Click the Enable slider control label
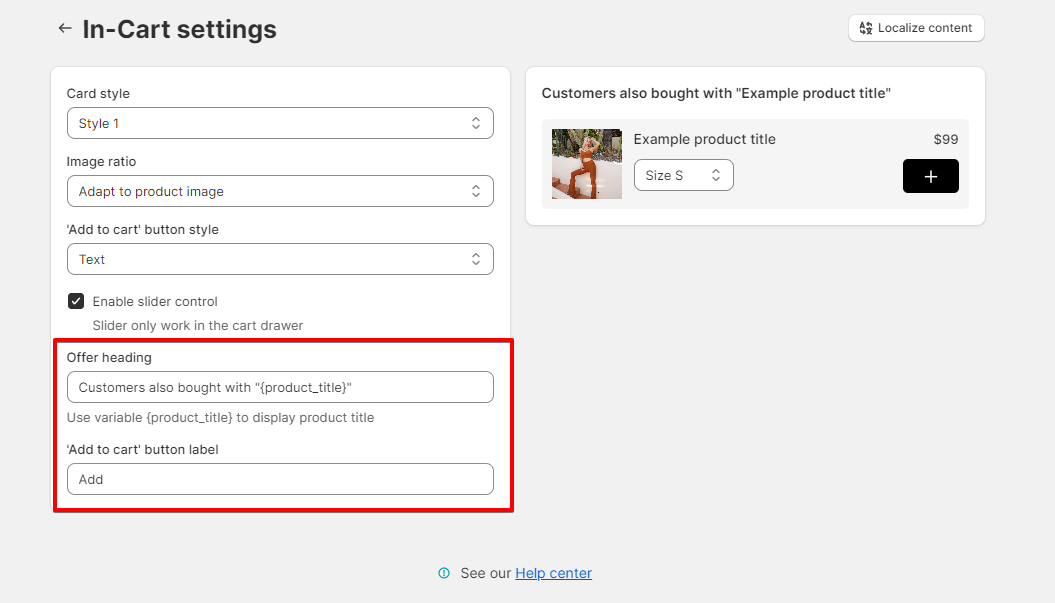The height and width of the screenshot is (603, 1055). click(155, 302)
